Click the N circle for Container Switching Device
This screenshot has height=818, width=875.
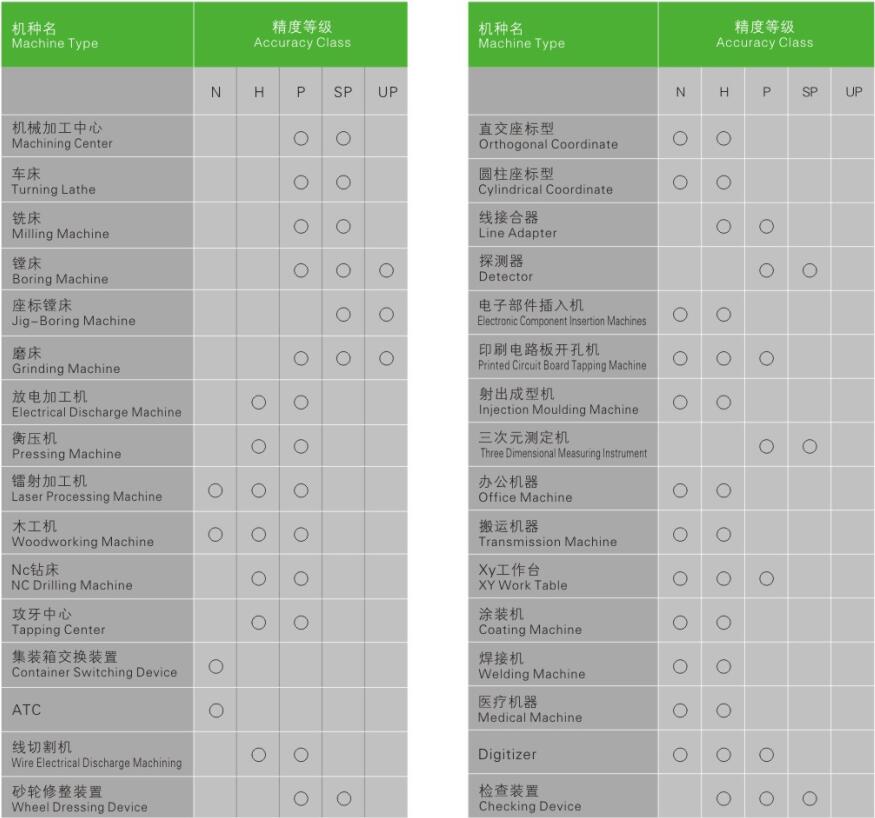[216, 666]
